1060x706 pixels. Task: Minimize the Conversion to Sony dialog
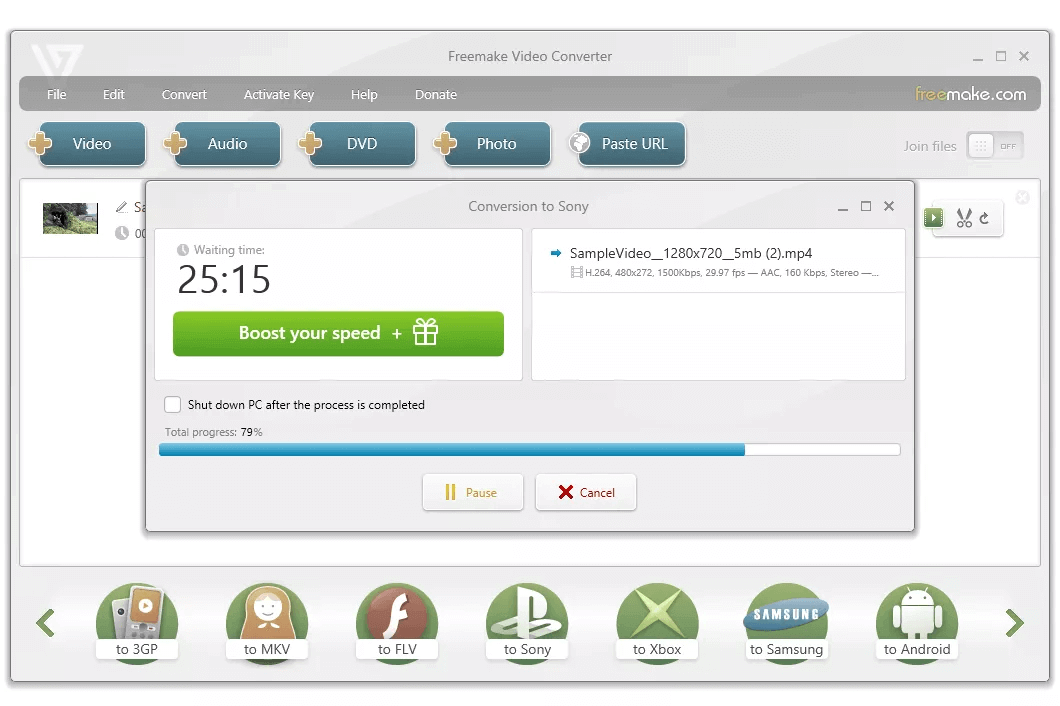pos(843,207)
